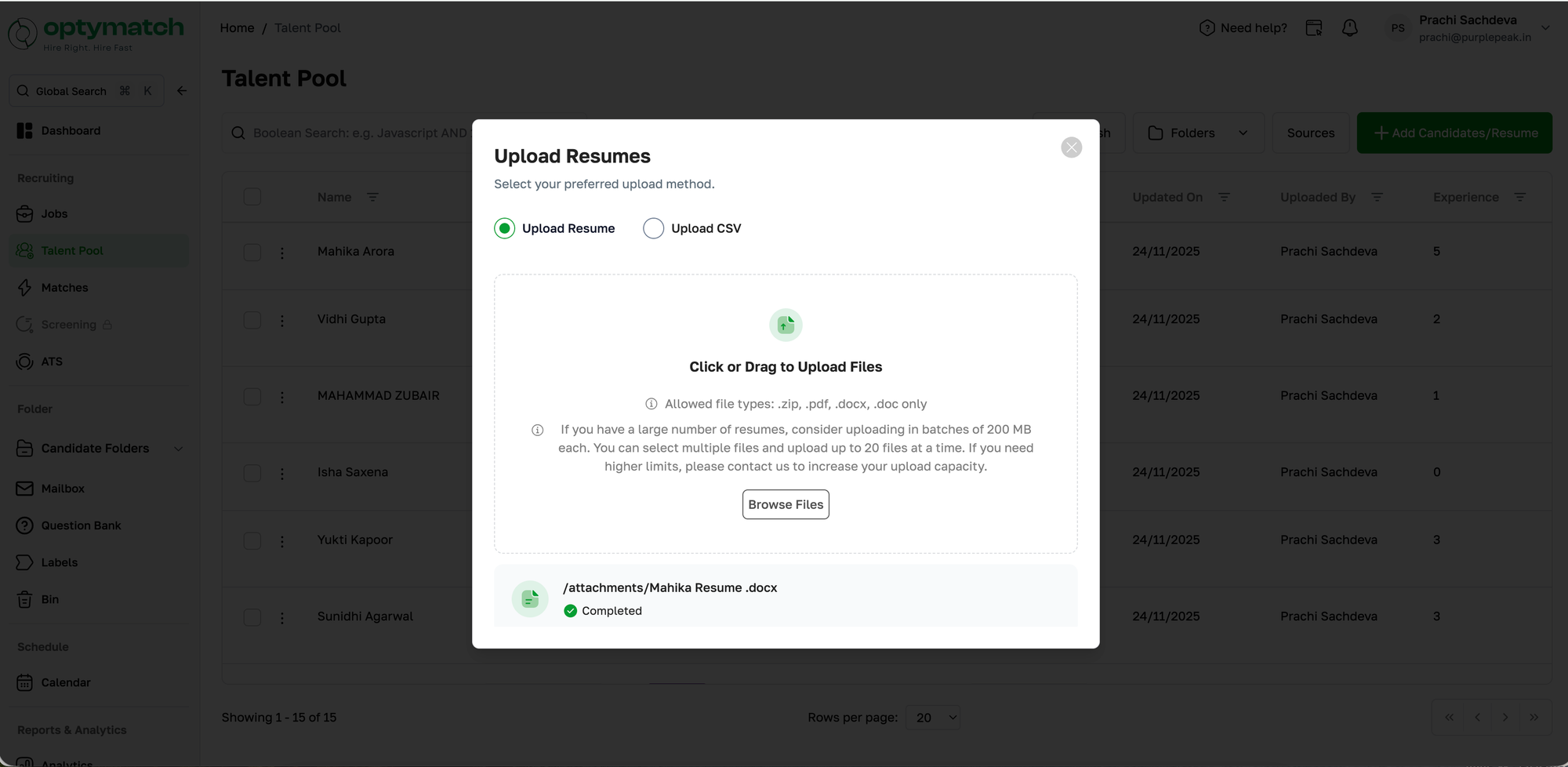Image resolution: width=1568 pixels, height=767 pixels.
Task: Click the filter icon next to Name column
Action: pos(372,198)
